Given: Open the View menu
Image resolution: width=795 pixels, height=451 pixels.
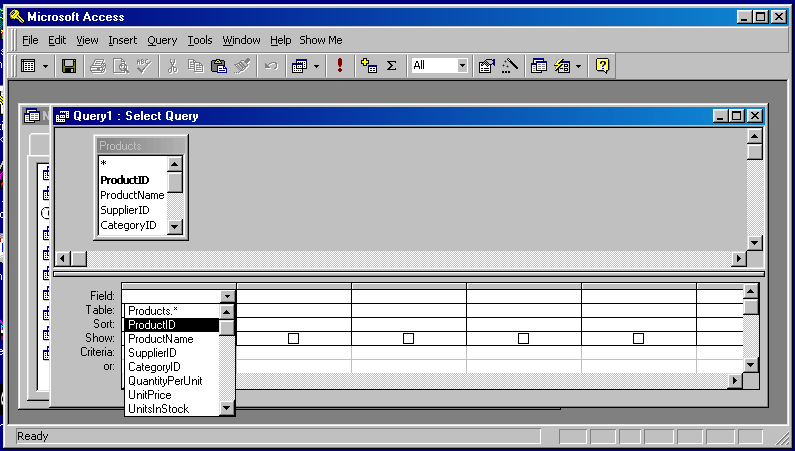Looking at the screenshot, I should [87, 40].
